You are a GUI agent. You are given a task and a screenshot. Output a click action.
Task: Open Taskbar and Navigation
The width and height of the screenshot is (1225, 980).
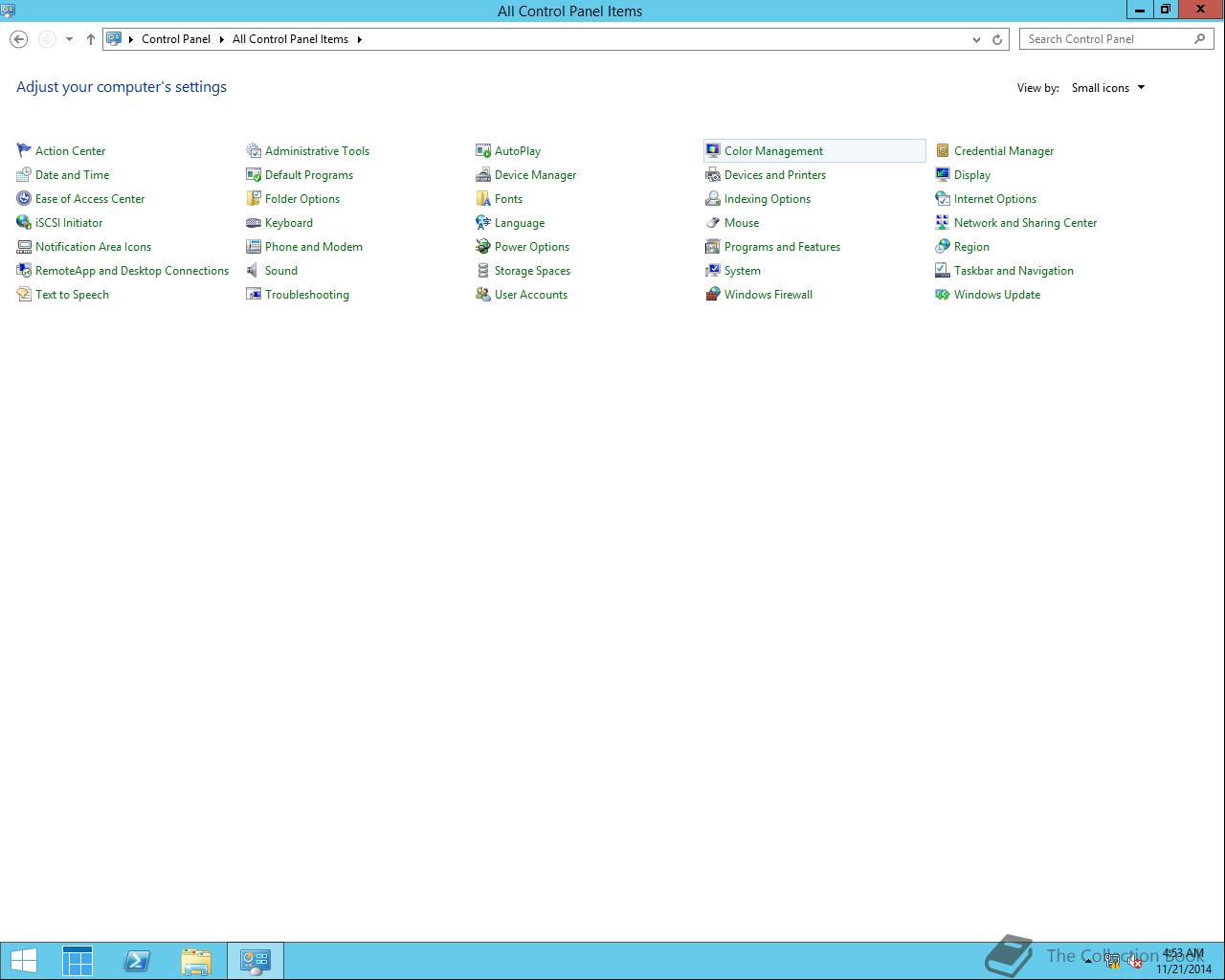pos(1013,271)
